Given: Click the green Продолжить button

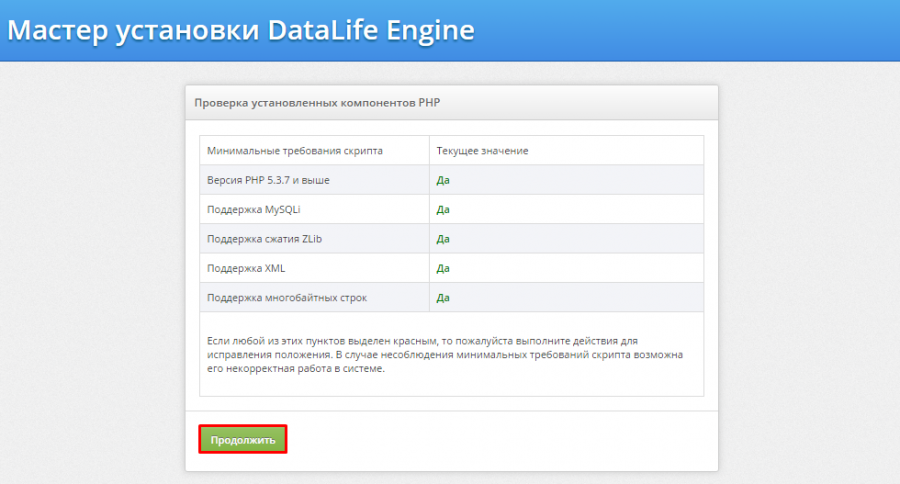Looking at the screenshot, I should (x=243, y=440).
